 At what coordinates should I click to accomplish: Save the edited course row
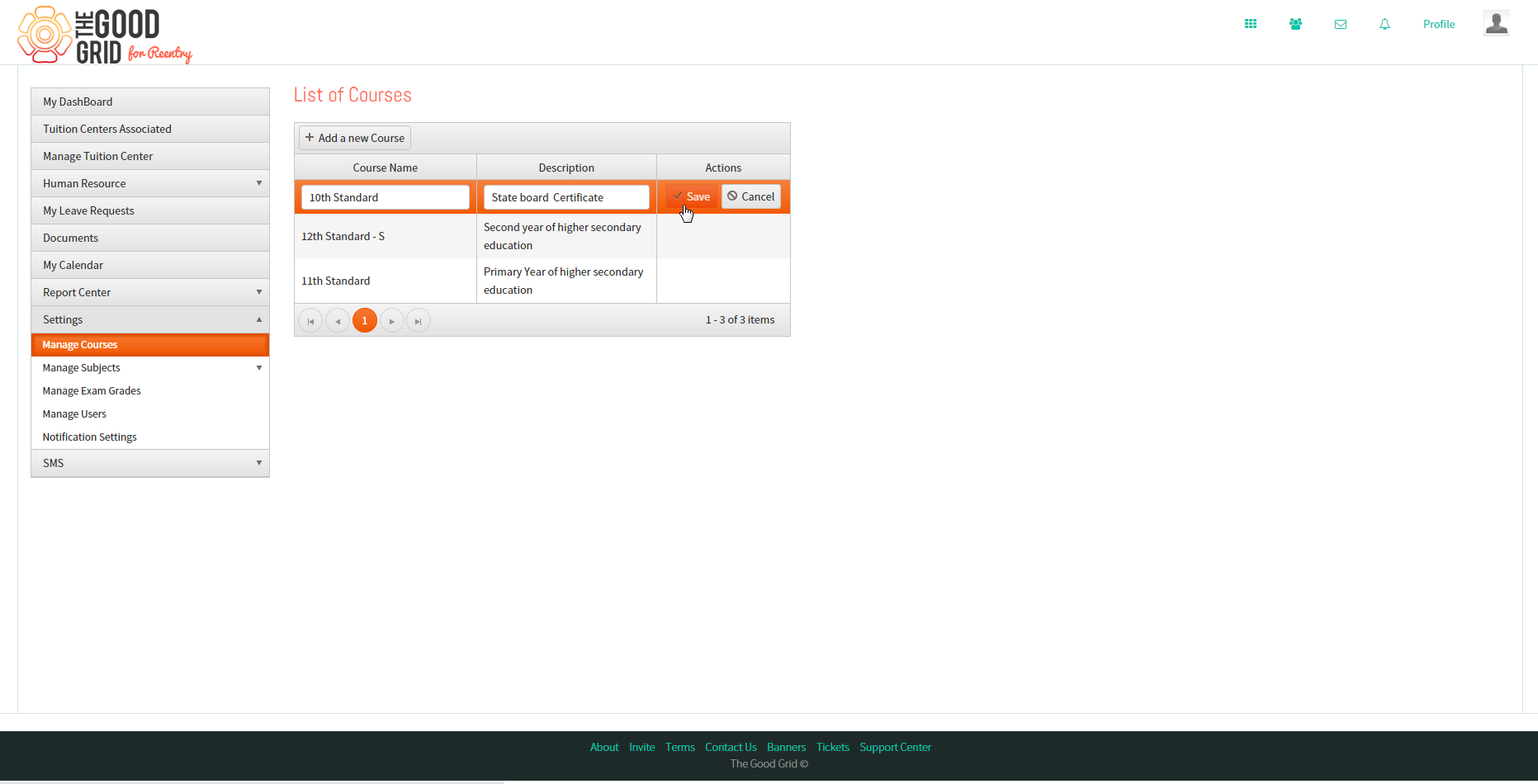coord(692,196)
